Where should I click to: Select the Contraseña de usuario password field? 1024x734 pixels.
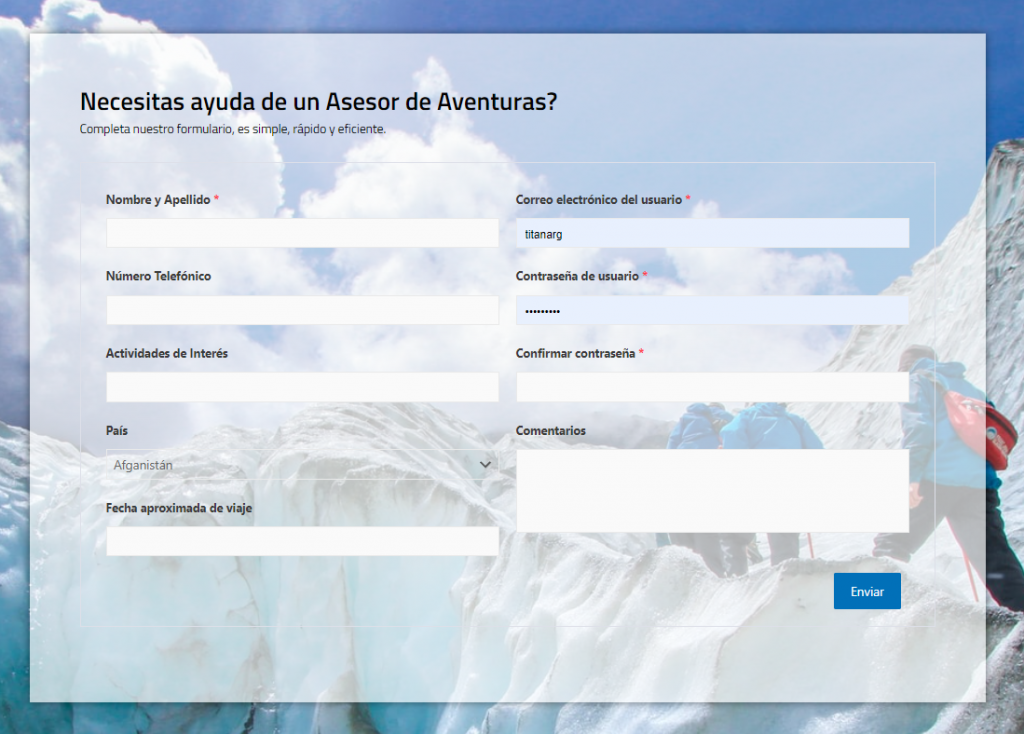pyautogui.click(x=712, y=310)
